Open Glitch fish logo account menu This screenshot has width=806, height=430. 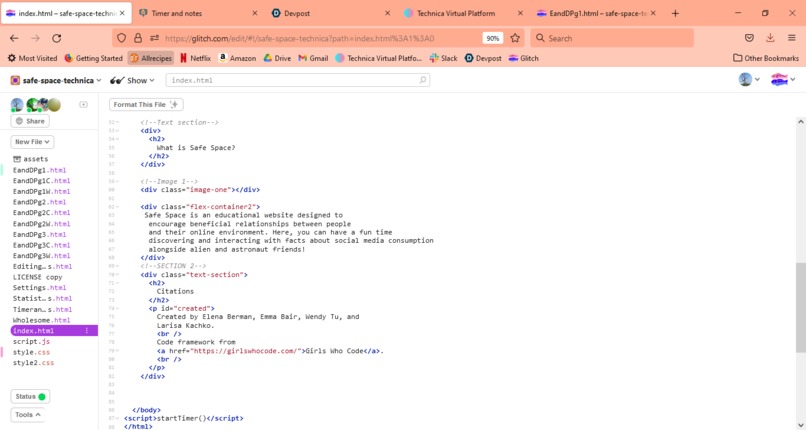[x=783, y=80]
